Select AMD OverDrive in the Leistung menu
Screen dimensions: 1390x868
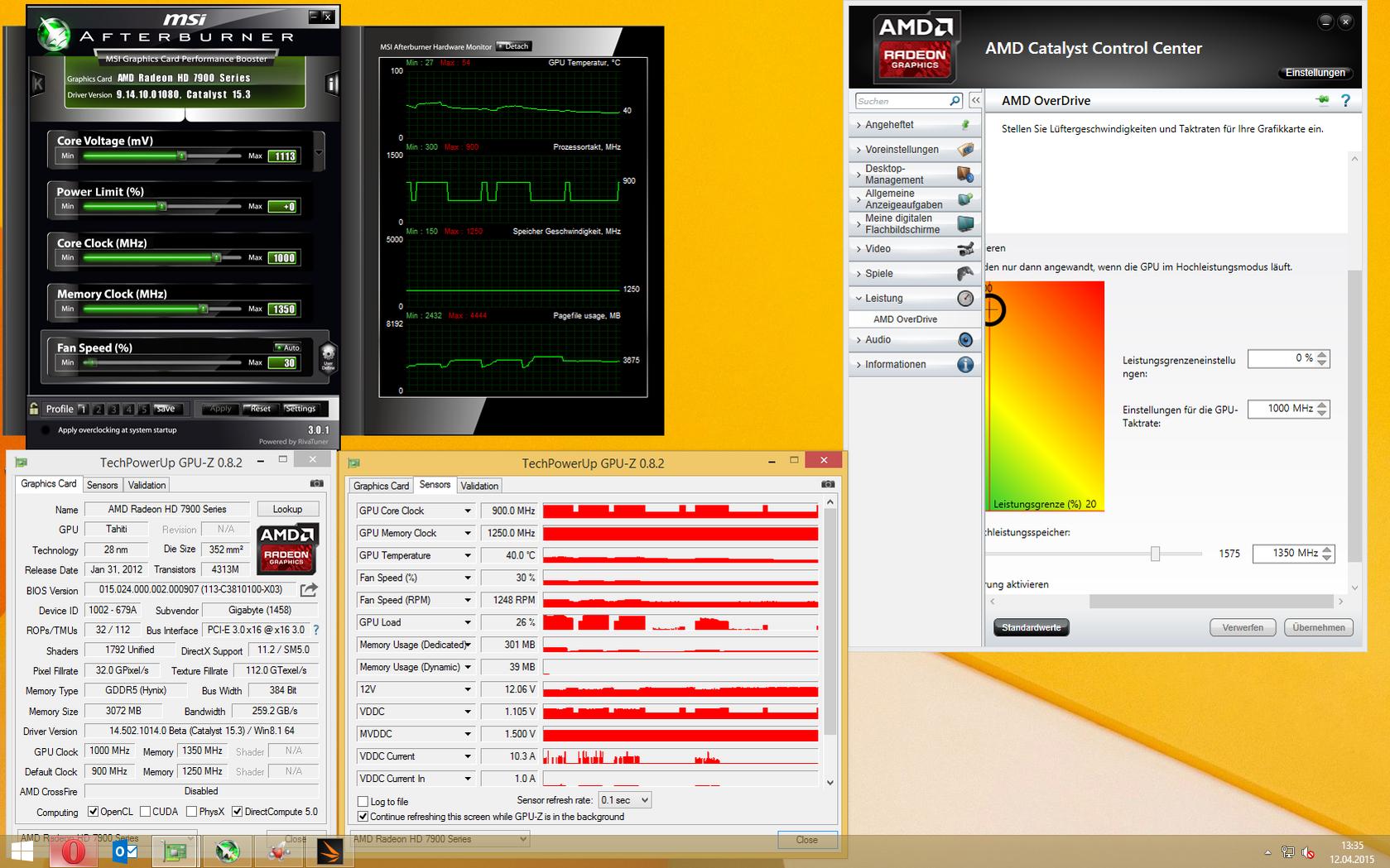click(906, 319)
